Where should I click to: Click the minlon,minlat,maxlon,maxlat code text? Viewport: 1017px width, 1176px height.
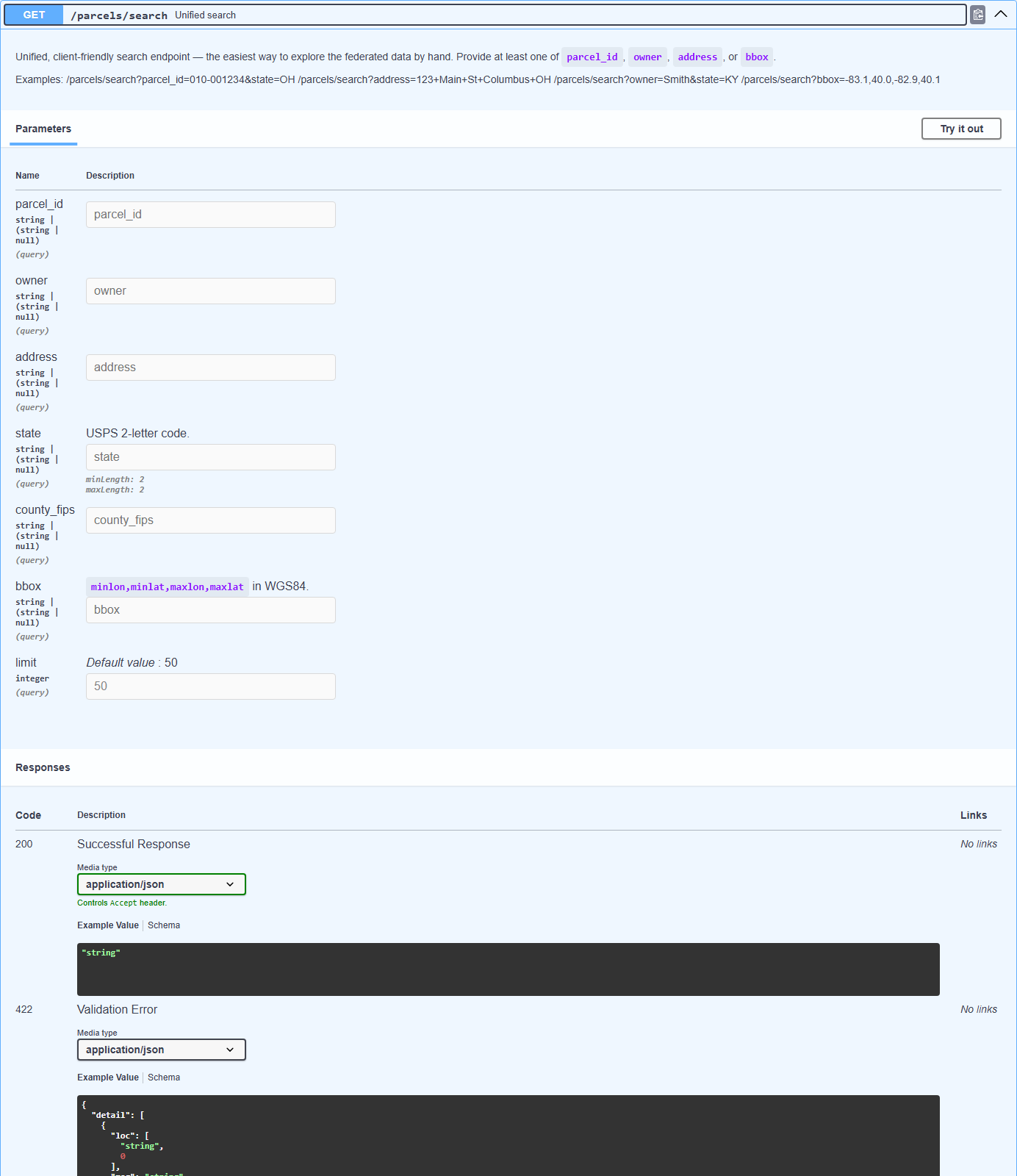click(x=168, y=587)
